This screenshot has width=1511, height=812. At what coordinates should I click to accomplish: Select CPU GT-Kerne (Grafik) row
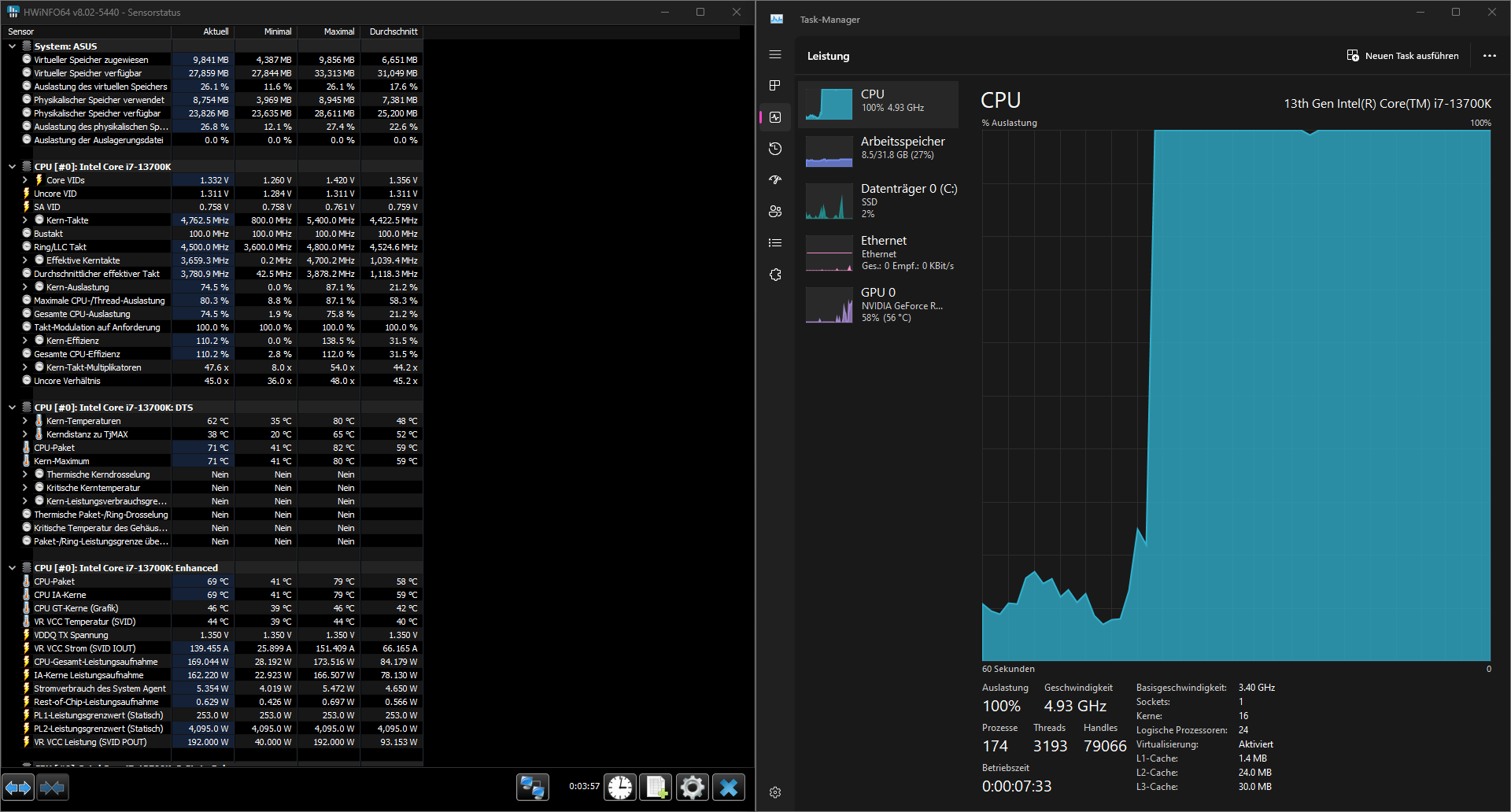212,608
